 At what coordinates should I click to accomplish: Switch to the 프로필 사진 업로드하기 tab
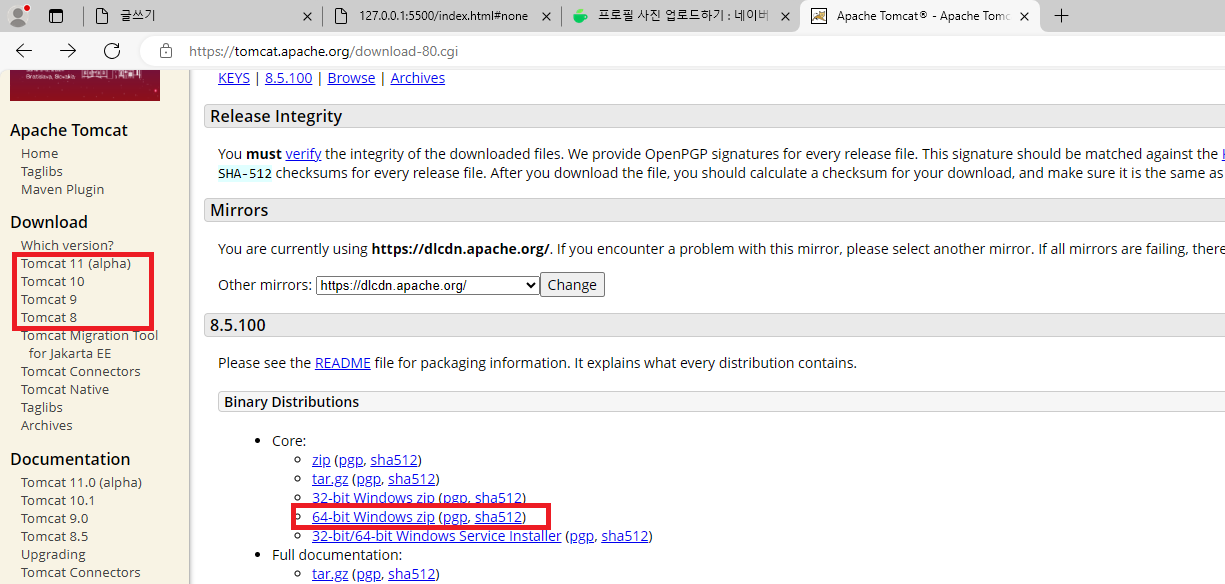click(x=682, y=16)
